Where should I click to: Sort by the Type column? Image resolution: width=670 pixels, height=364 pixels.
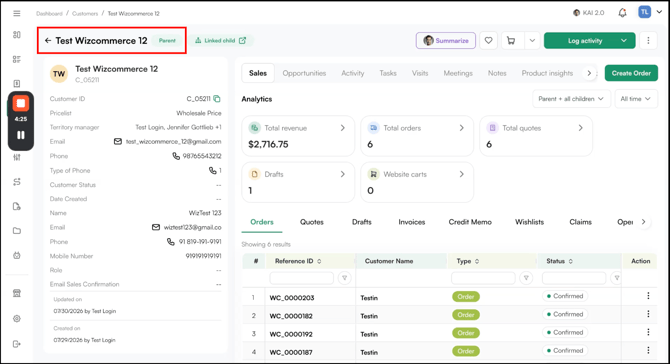pos(477,261)
